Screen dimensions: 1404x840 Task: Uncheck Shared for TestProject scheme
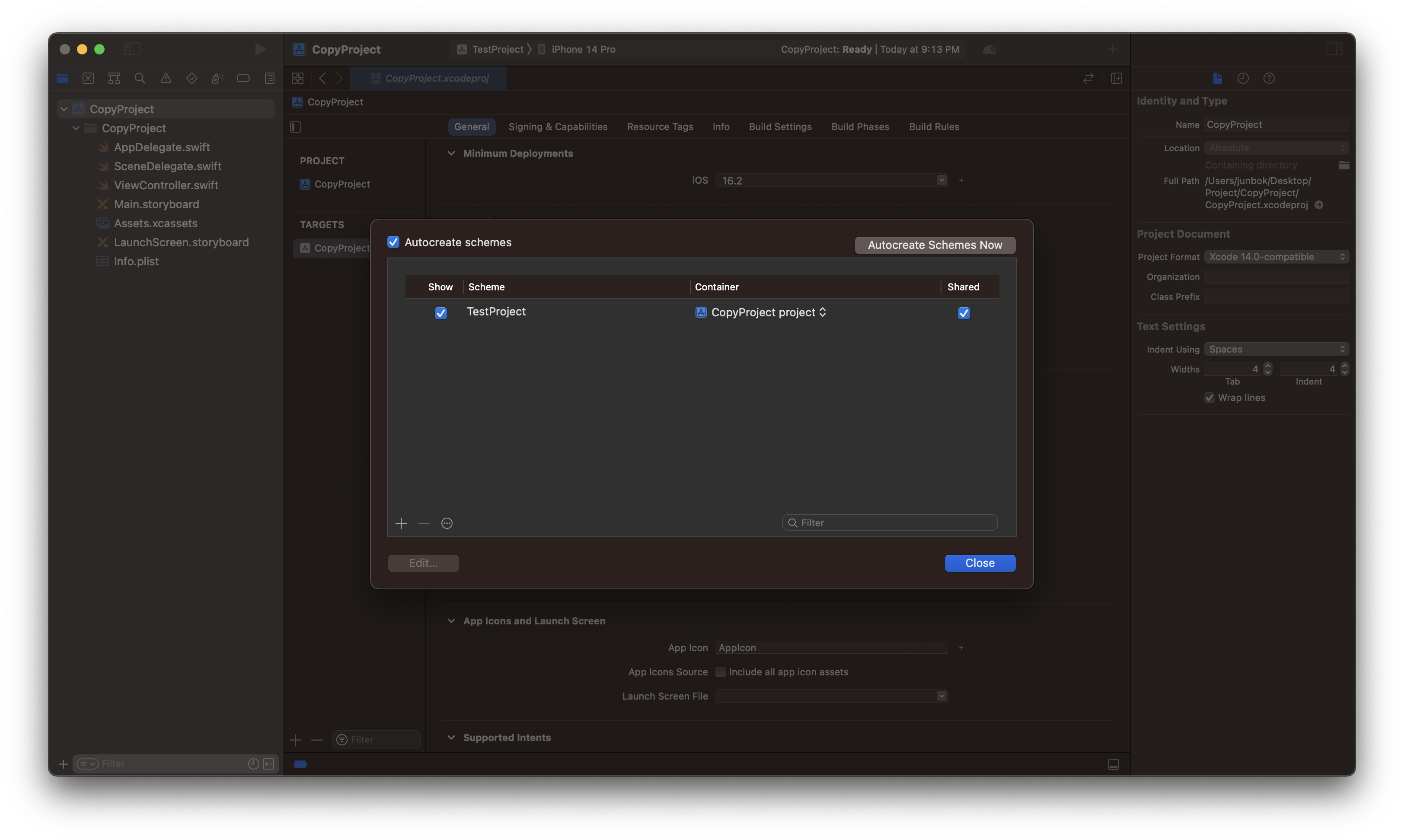pos(964,313)
